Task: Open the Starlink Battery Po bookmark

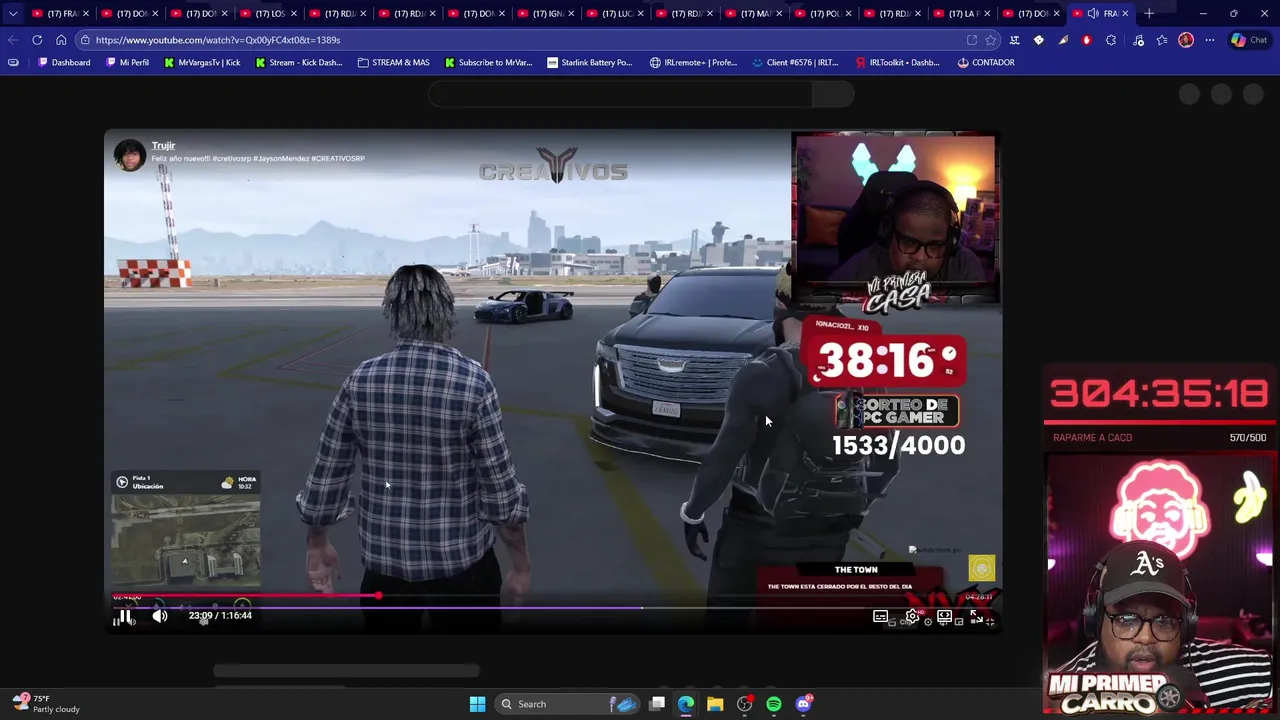Action: tap(589, 62)
